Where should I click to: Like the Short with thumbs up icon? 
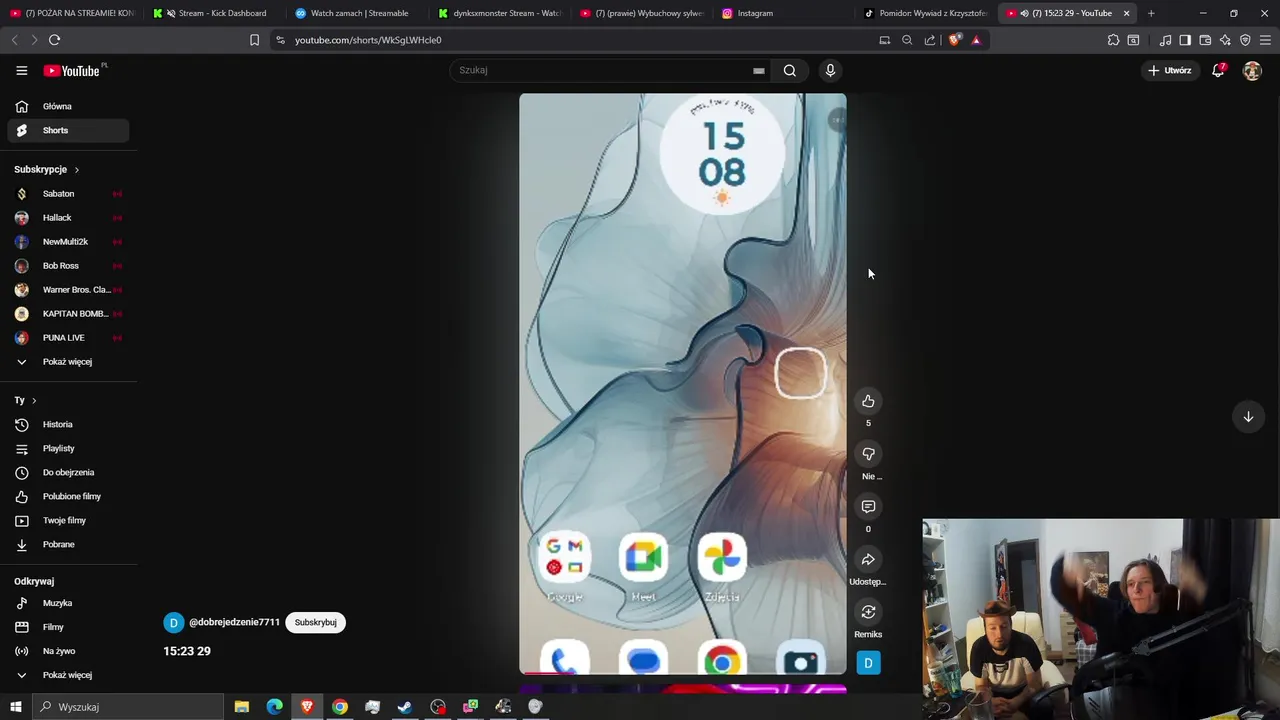(868, 401)
